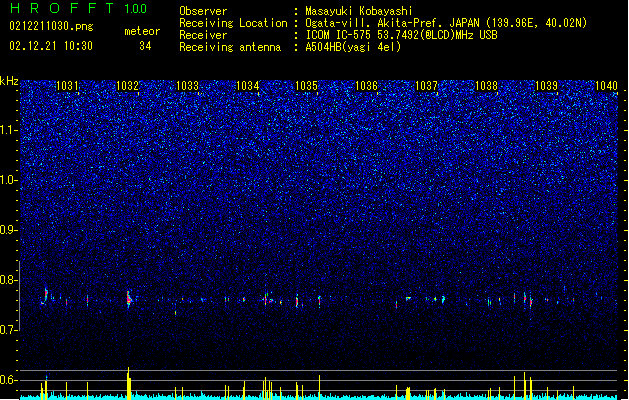Click the date stamp 02.12.21 10:30
The width and height of the screenshot is (629, 400).
click(51, 46)
